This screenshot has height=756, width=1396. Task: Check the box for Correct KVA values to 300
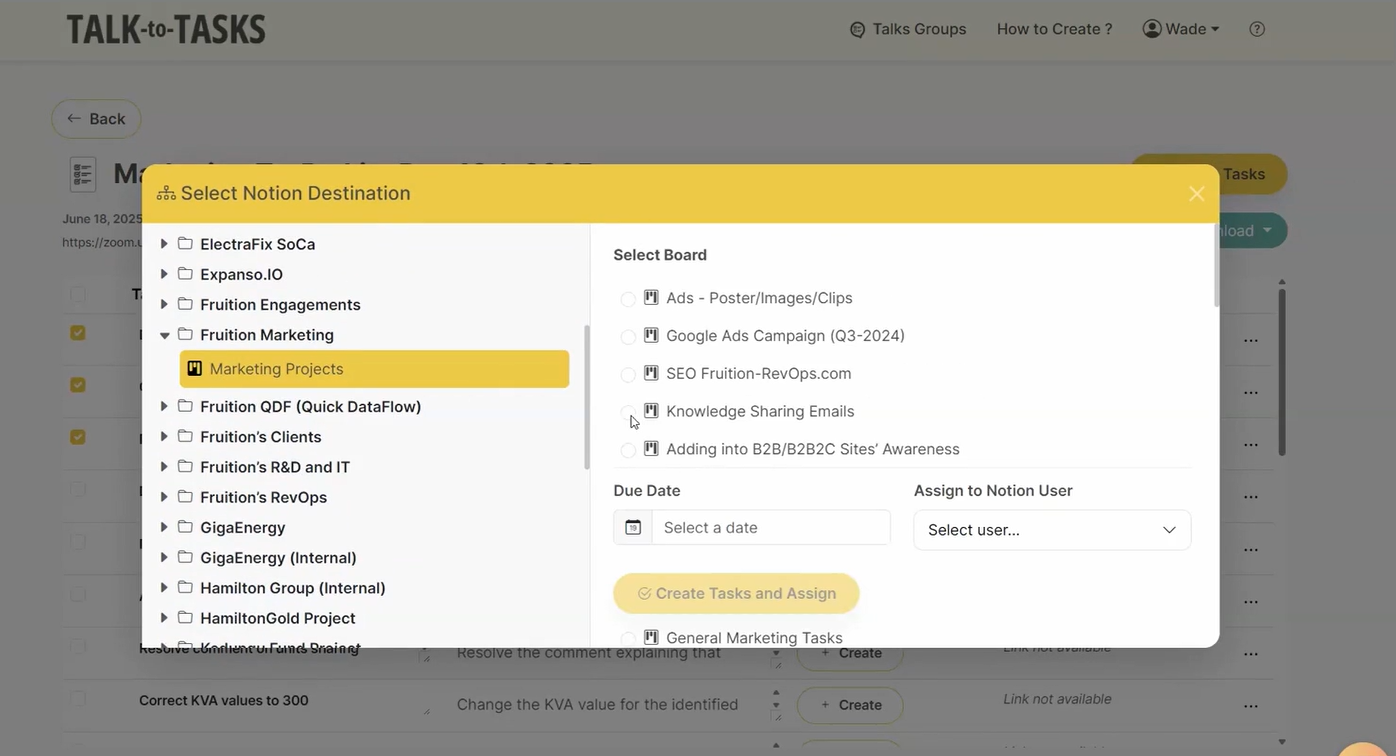tap(78, 699)
